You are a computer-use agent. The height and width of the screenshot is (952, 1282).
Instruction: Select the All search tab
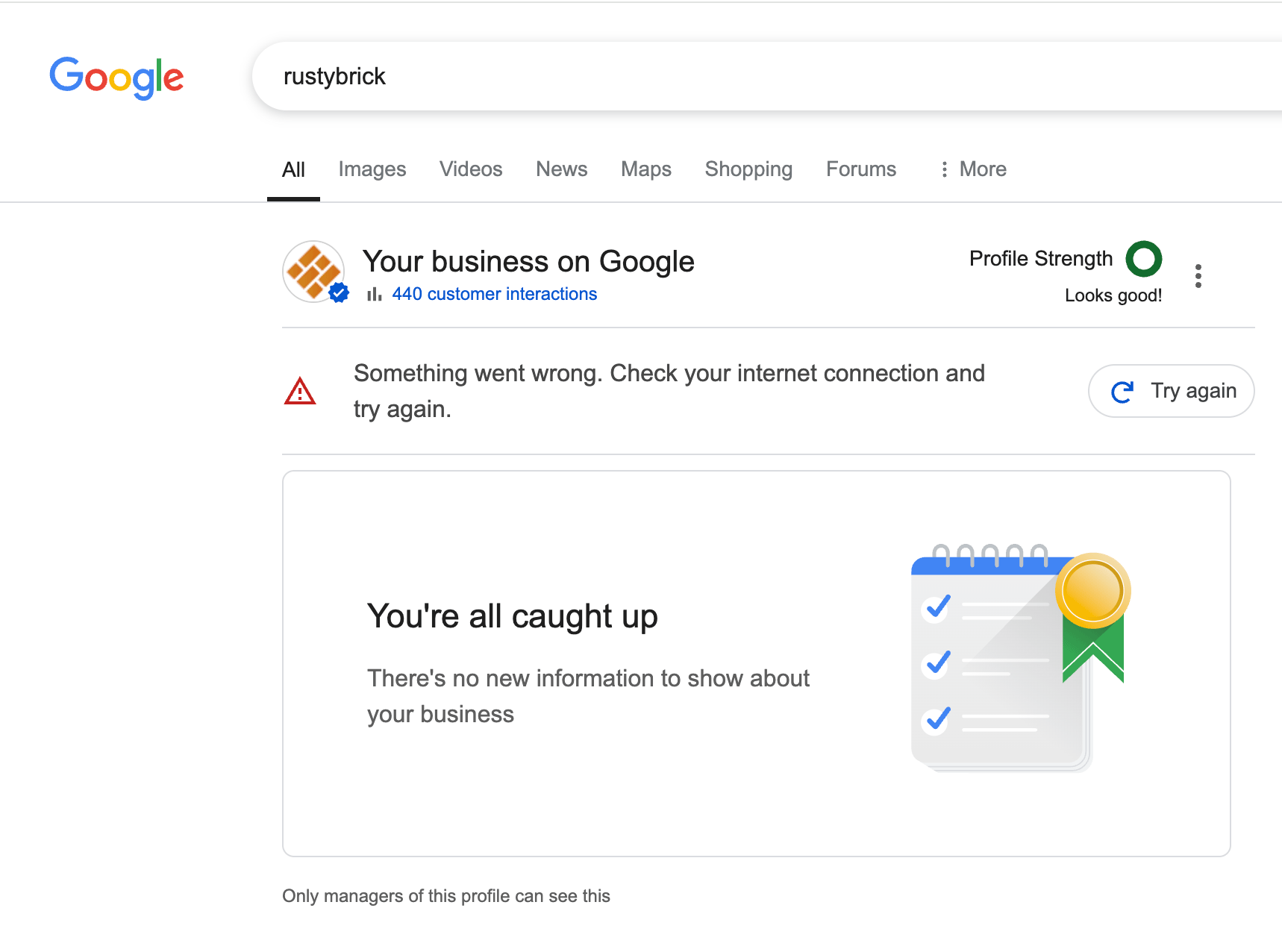tap(293, 169)
